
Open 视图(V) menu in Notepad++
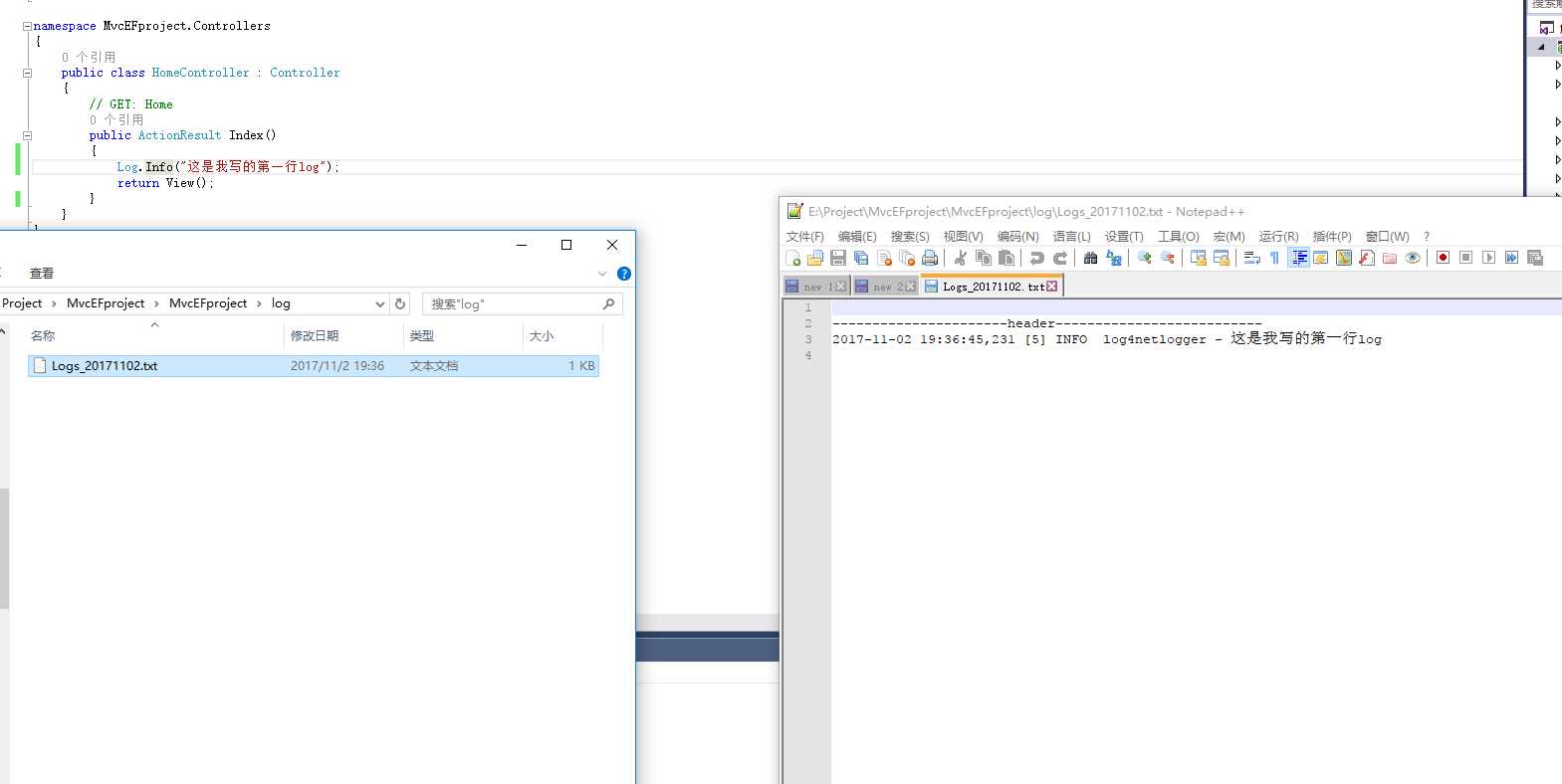coord(963,237)
